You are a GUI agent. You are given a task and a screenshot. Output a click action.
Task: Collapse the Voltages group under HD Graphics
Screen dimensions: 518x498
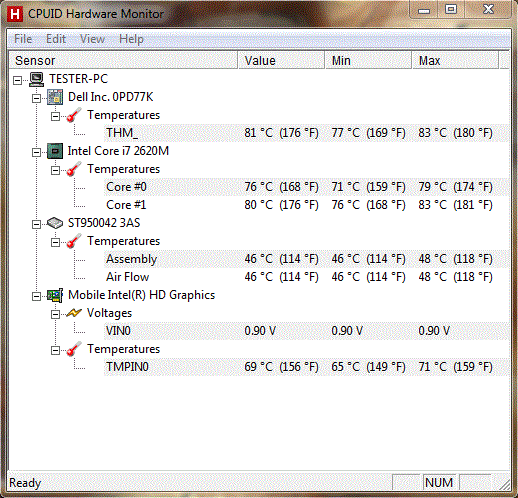pyautogui.click(x=55, y=314)
